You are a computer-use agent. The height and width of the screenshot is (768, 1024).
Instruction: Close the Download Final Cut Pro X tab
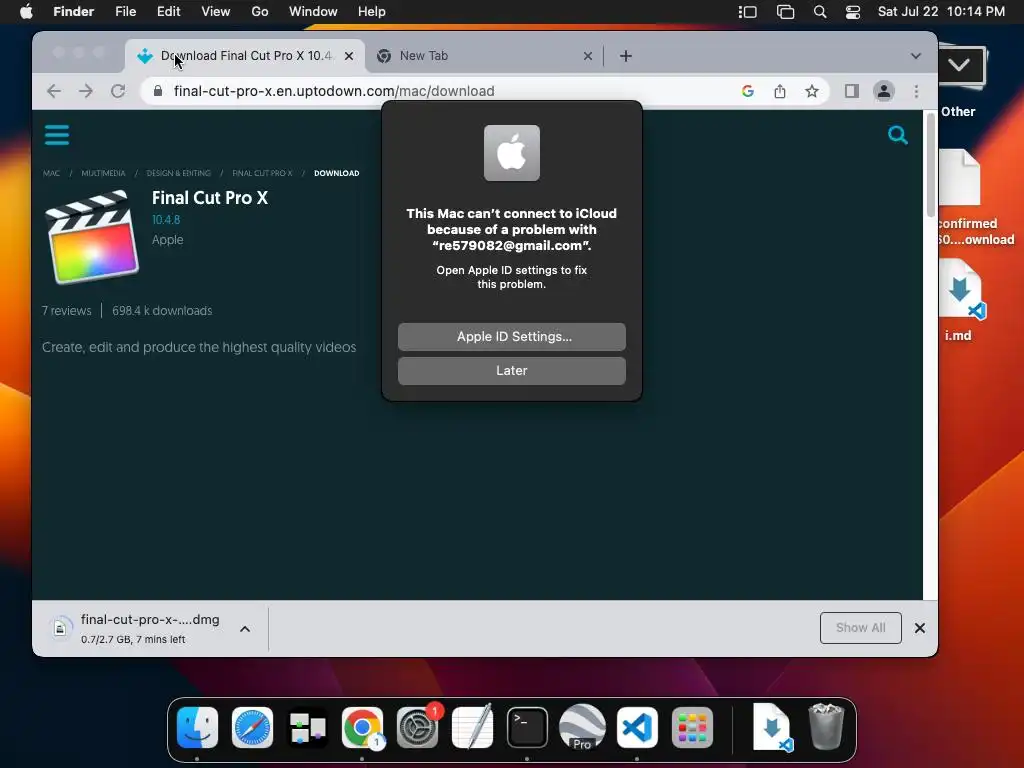pos(349,56)
